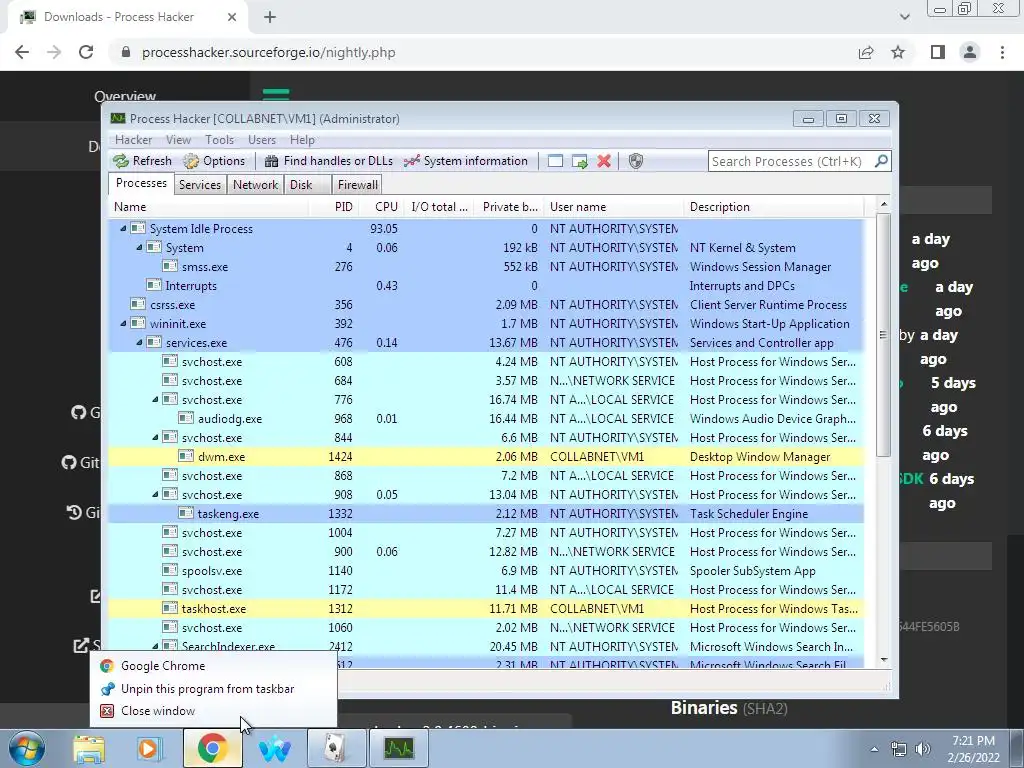Click Chrome reload page icon

pos(86,52)
